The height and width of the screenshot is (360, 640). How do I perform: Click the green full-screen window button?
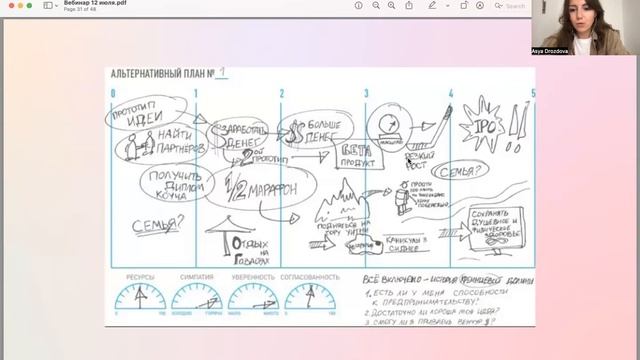(x=29, y=6)
